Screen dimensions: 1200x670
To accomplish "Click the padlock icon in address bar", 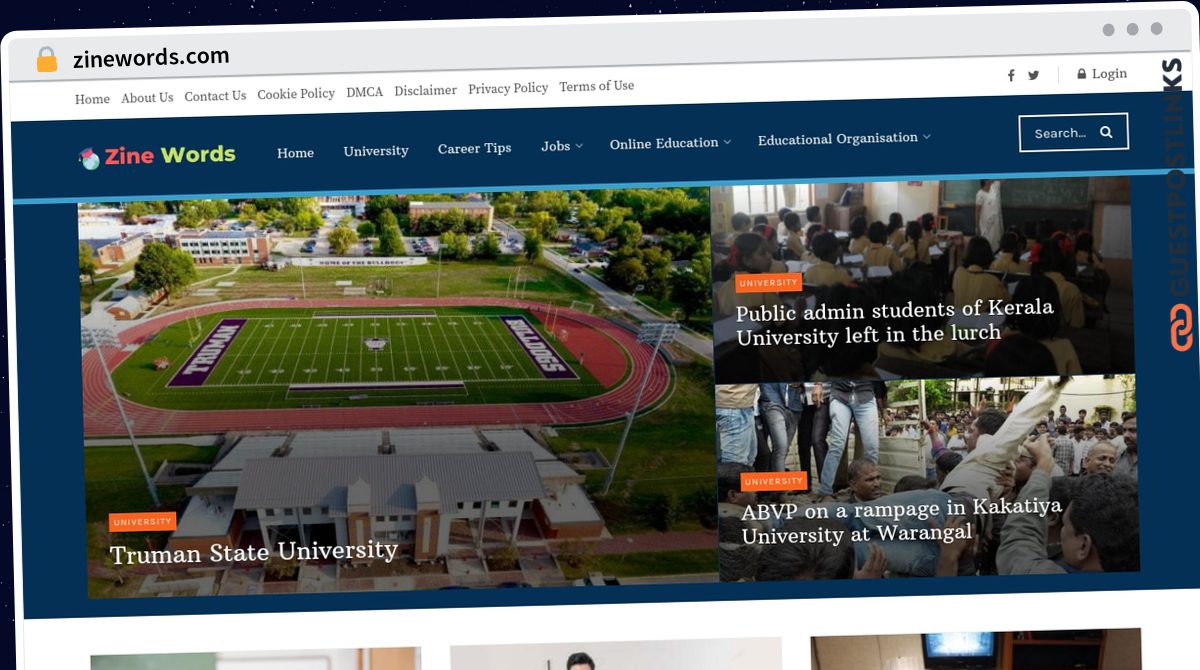I will point(47,59).
